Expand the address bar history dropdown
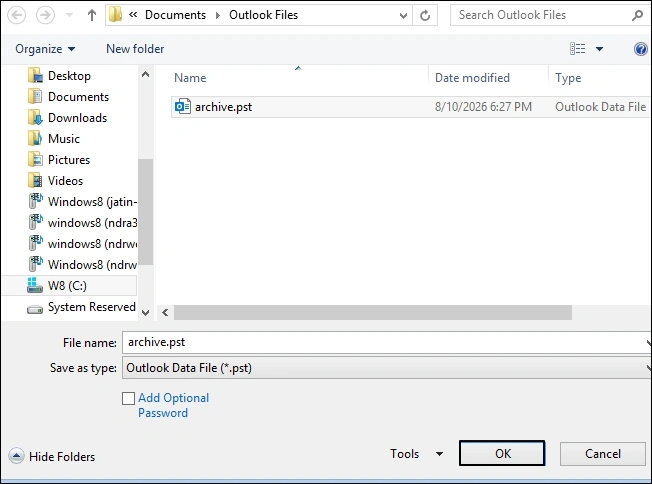This screenshot has height=484, width=652. pyautogui.click(x=403, y=16)
